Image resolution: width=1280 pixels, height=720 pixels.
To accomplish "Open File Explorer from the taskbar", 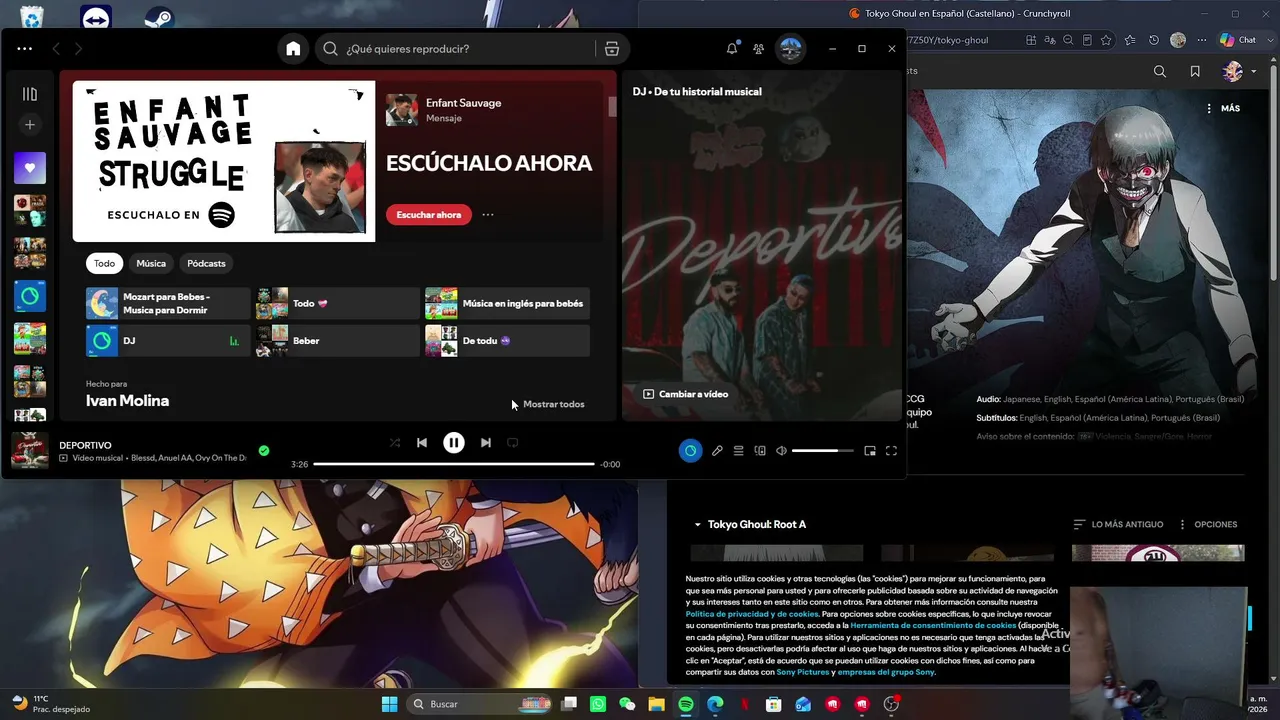I will pos(657,704).
